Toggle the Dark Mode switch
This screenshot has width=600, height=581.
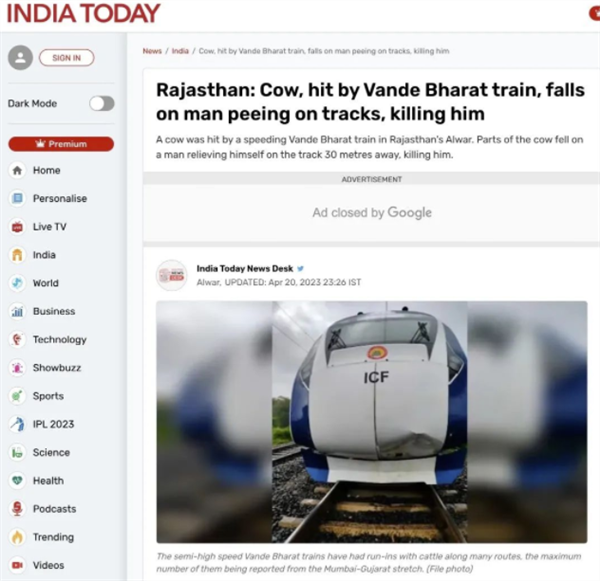102,103
